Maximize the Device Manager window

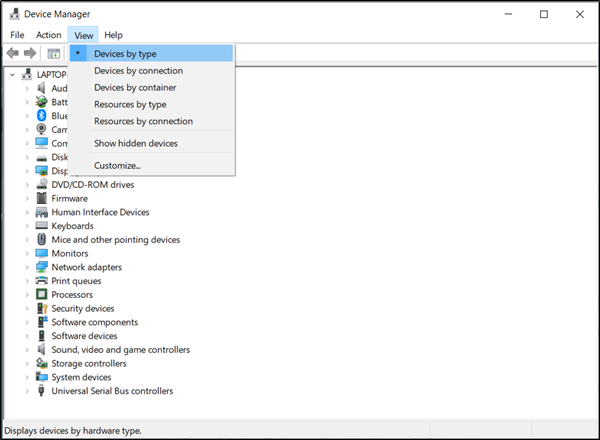pyautogui.click(x=544, y=14)
